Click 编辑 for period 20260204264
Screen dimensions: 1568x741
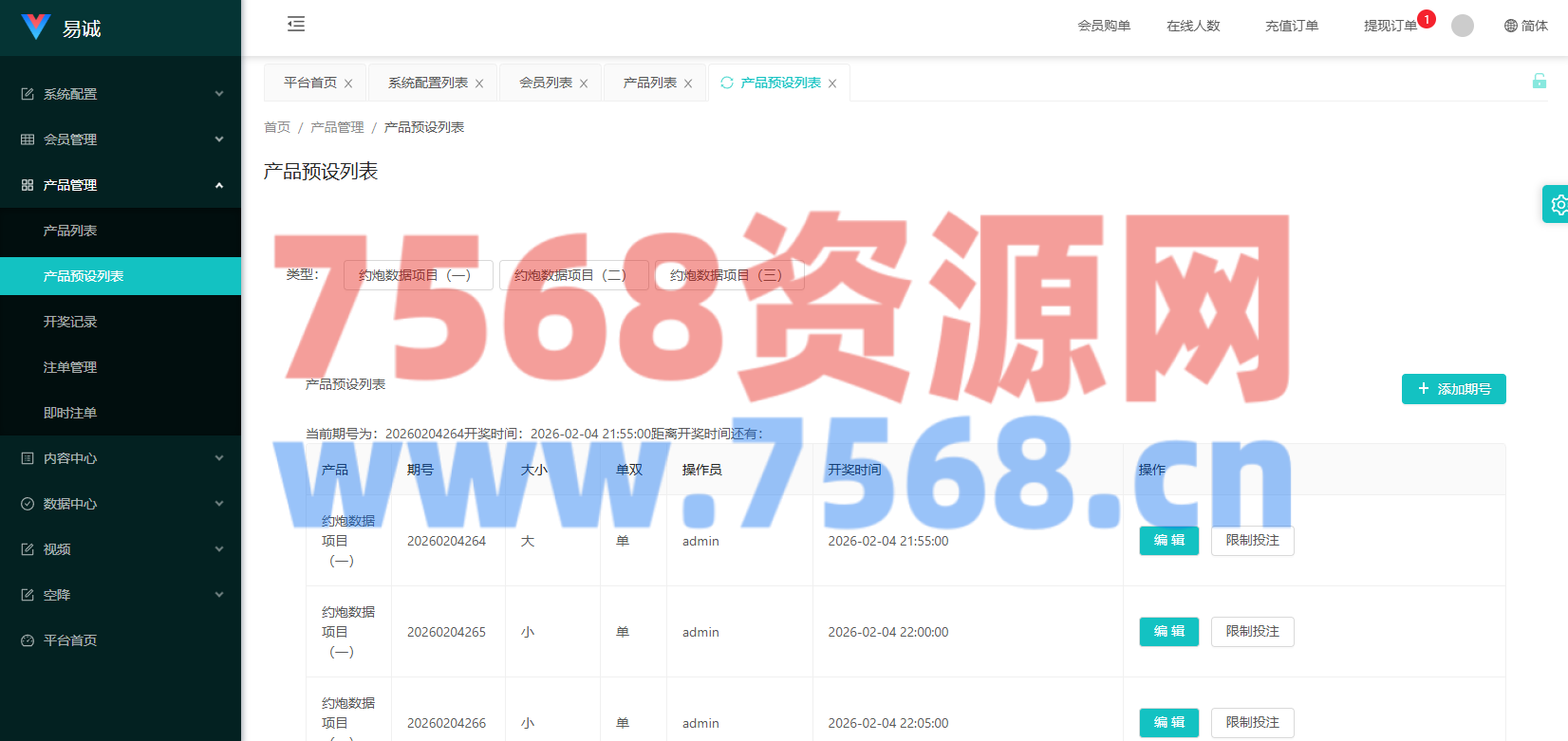(1168, 541)
